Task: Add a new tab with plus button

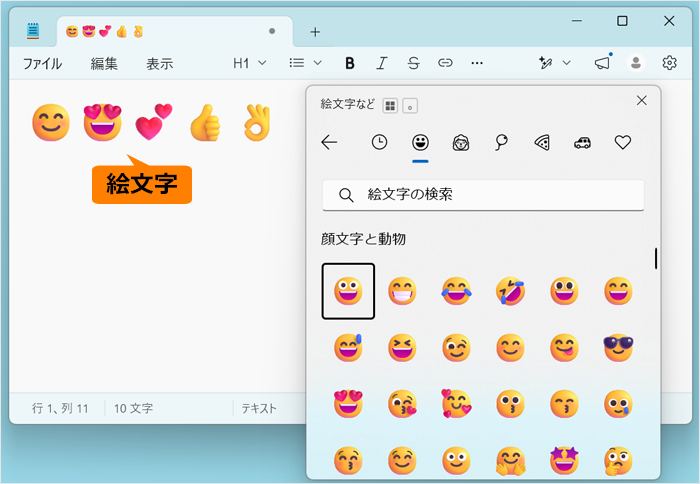Action: coord(315,32)
